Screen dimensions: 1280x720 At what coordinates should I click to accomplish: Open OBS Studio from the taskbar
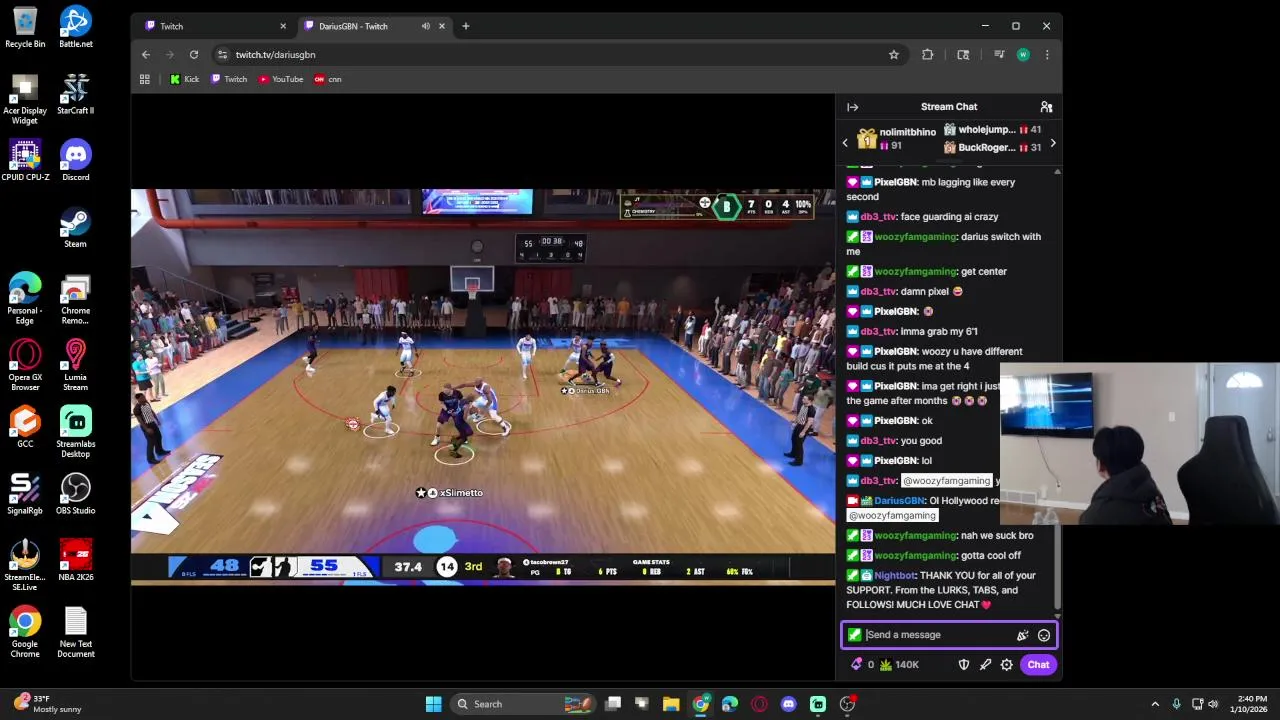[847, 704]
